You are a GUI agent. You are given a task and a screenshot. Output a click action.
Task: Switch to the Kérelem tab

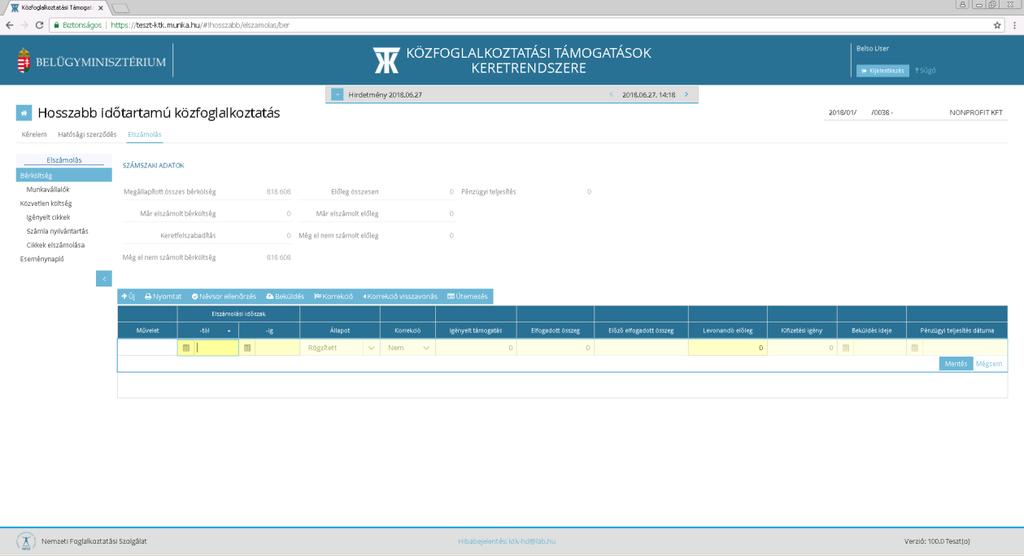tap(34, 135)
